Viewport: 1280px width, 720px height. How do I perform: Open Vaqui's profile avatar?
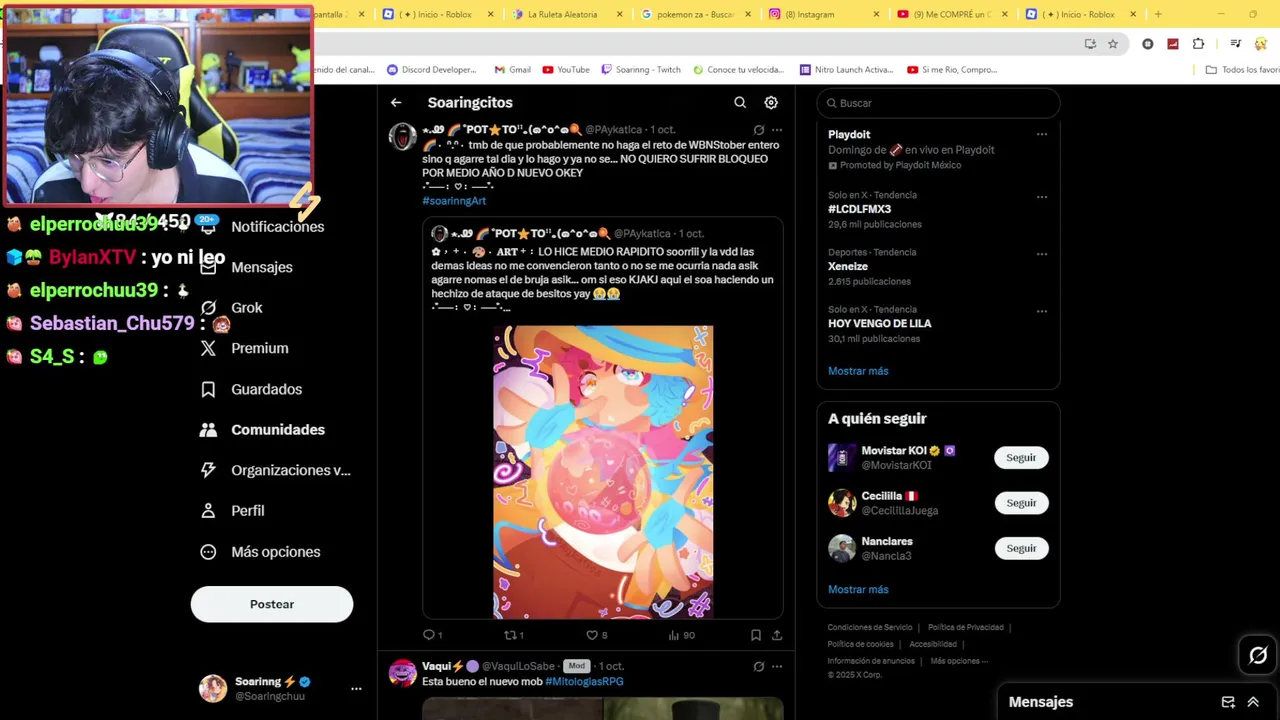[402, 673]
